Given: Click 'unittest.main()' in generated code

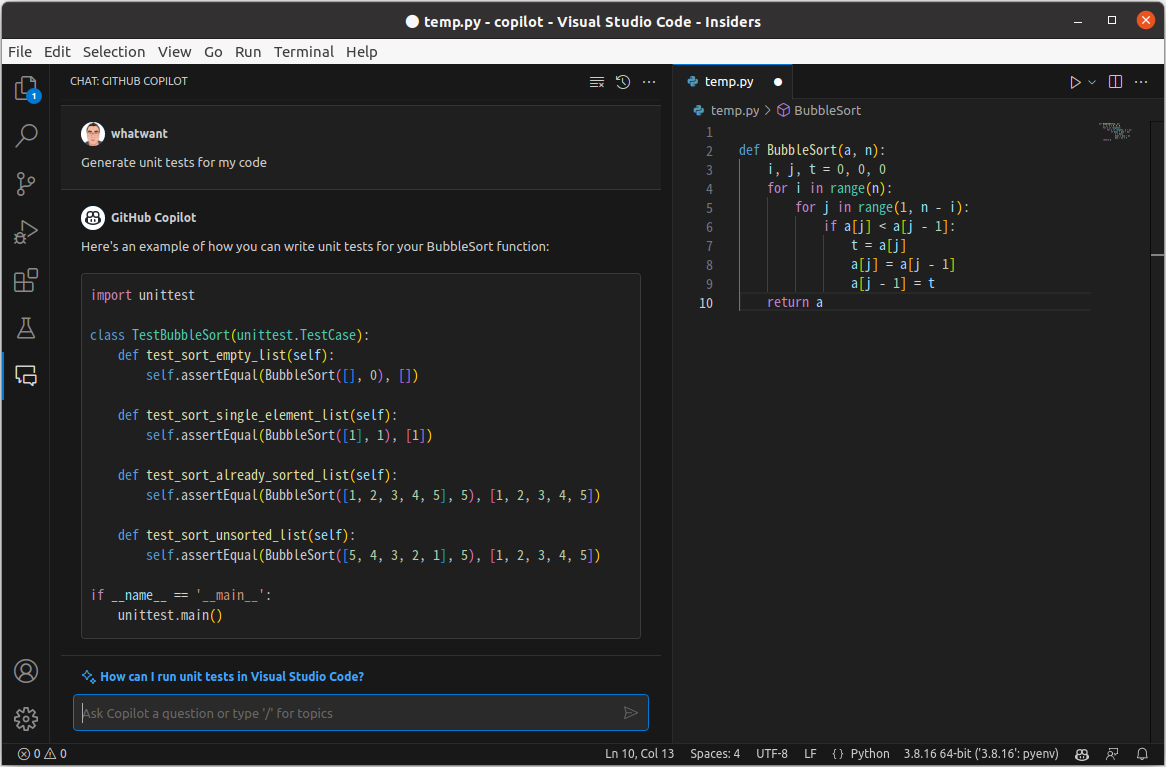Looking at the screenshot, I should click(170, 615).
